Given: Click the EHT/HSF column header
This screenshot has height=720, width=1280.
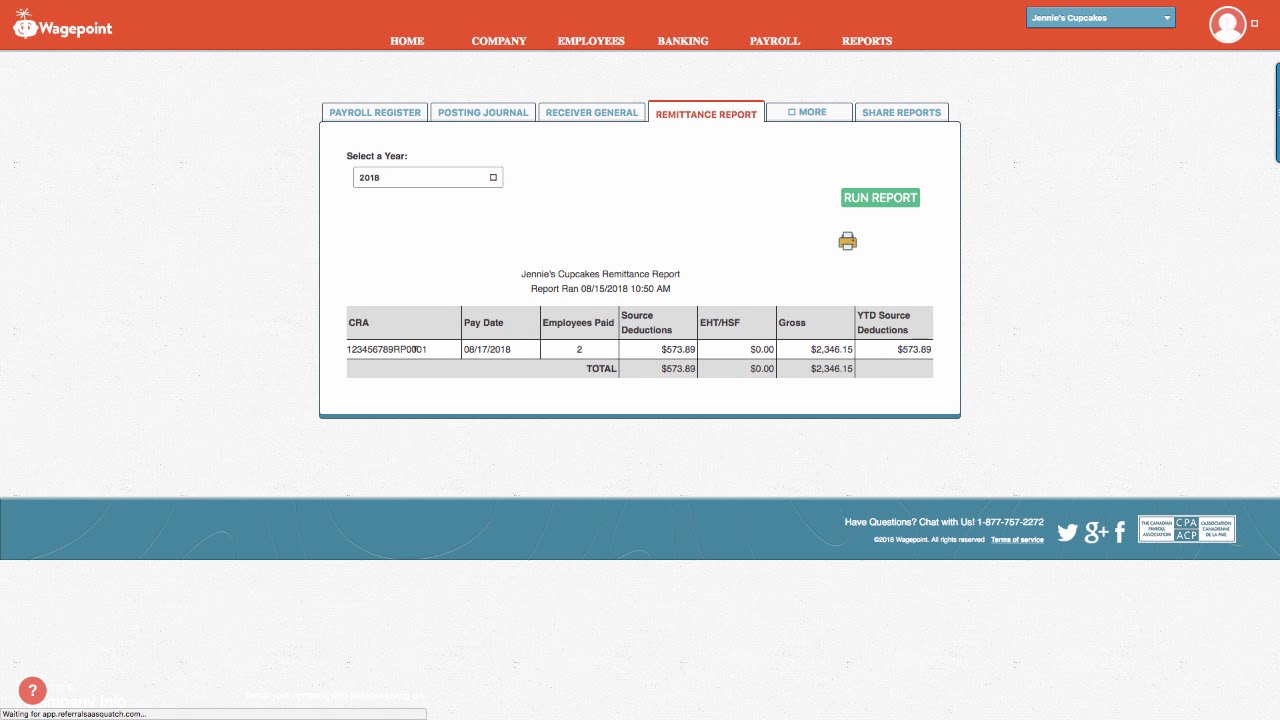Looking at the screenshot, I should (737, 323).
